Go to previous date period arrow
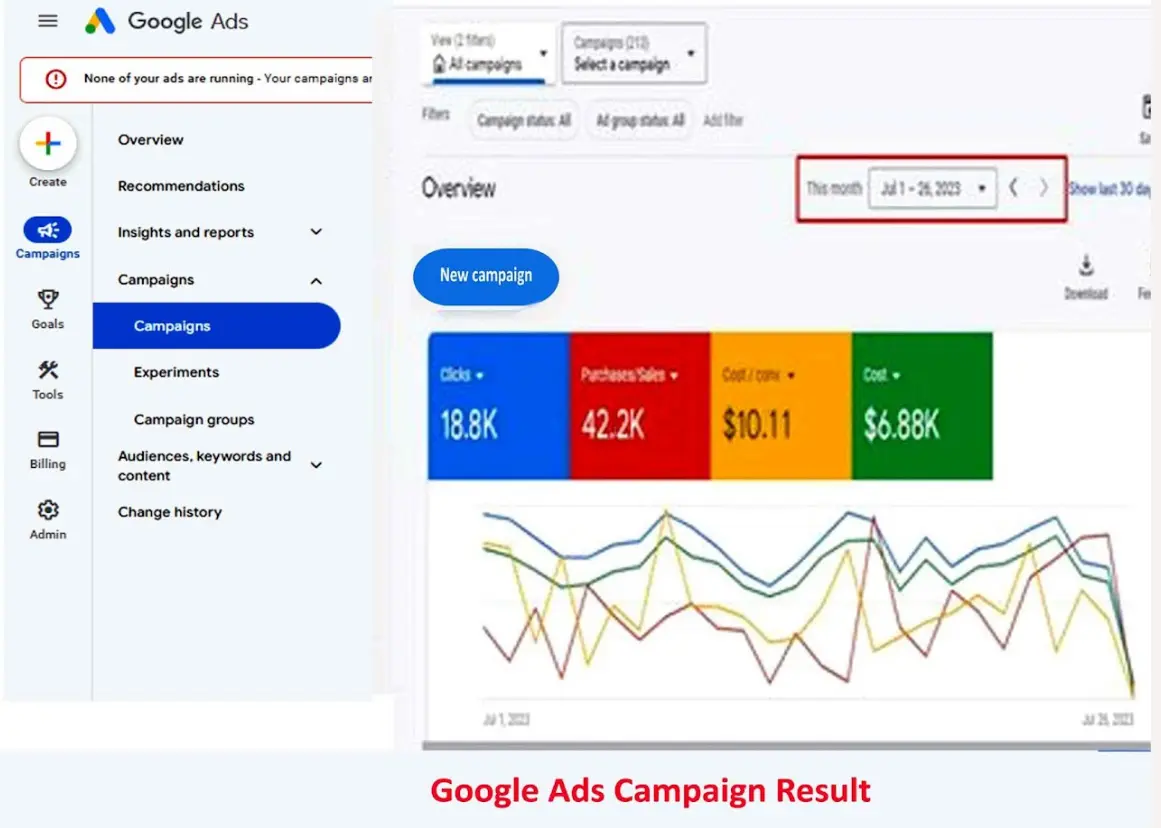 (x=1013, y=188)
